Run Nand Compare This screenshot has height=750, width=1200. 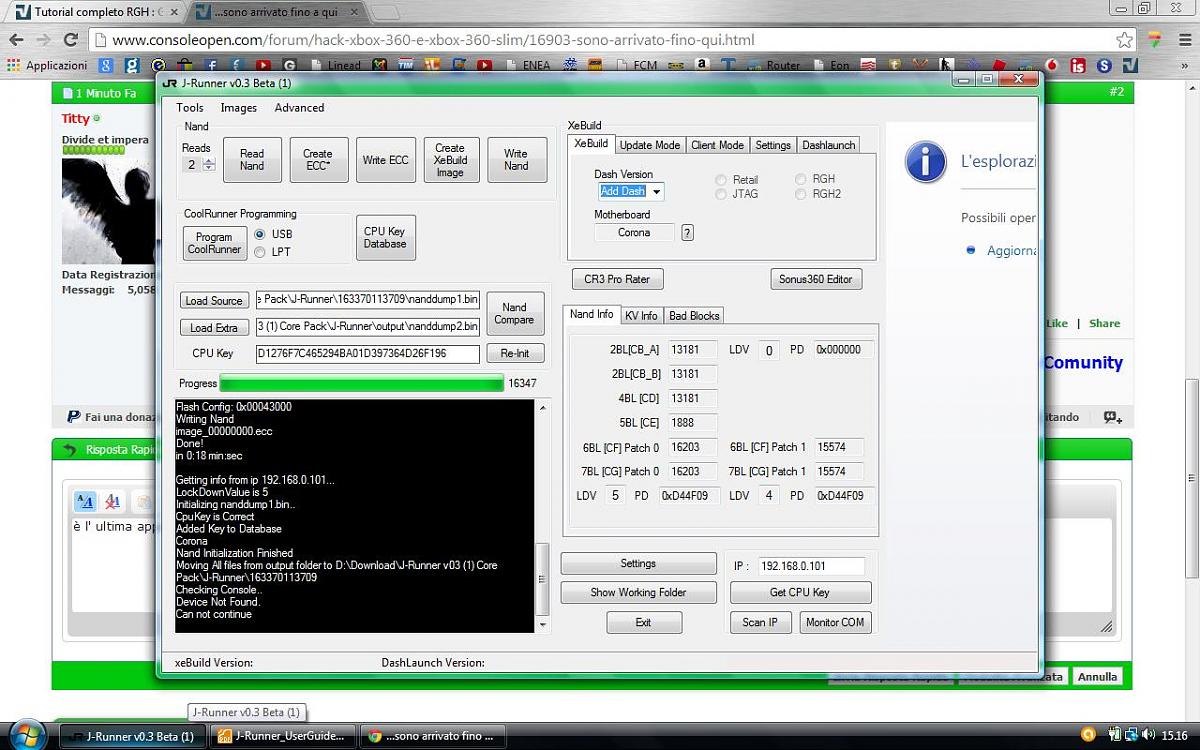(x=514, y=314)
